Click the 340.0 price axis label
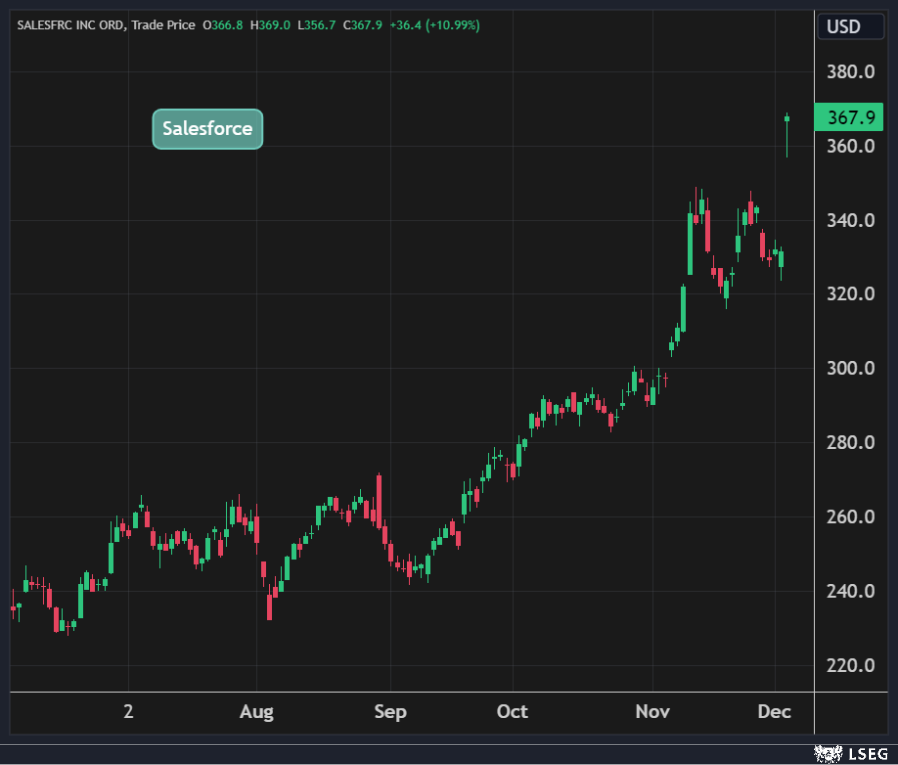 (851, 220)
